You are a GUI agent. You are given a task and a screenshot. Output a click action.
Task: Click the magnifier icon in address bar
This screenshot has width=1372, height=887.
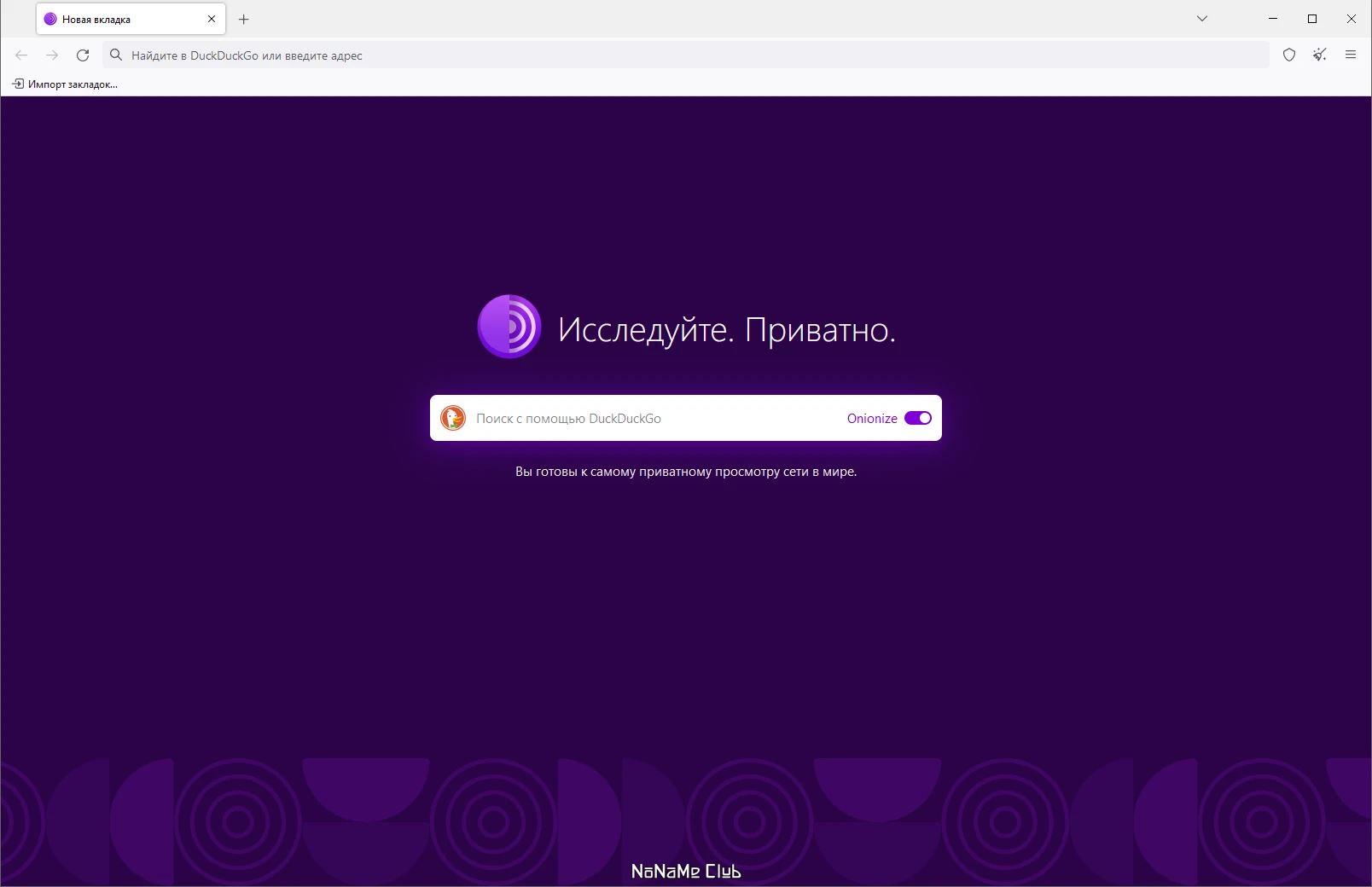117,55
